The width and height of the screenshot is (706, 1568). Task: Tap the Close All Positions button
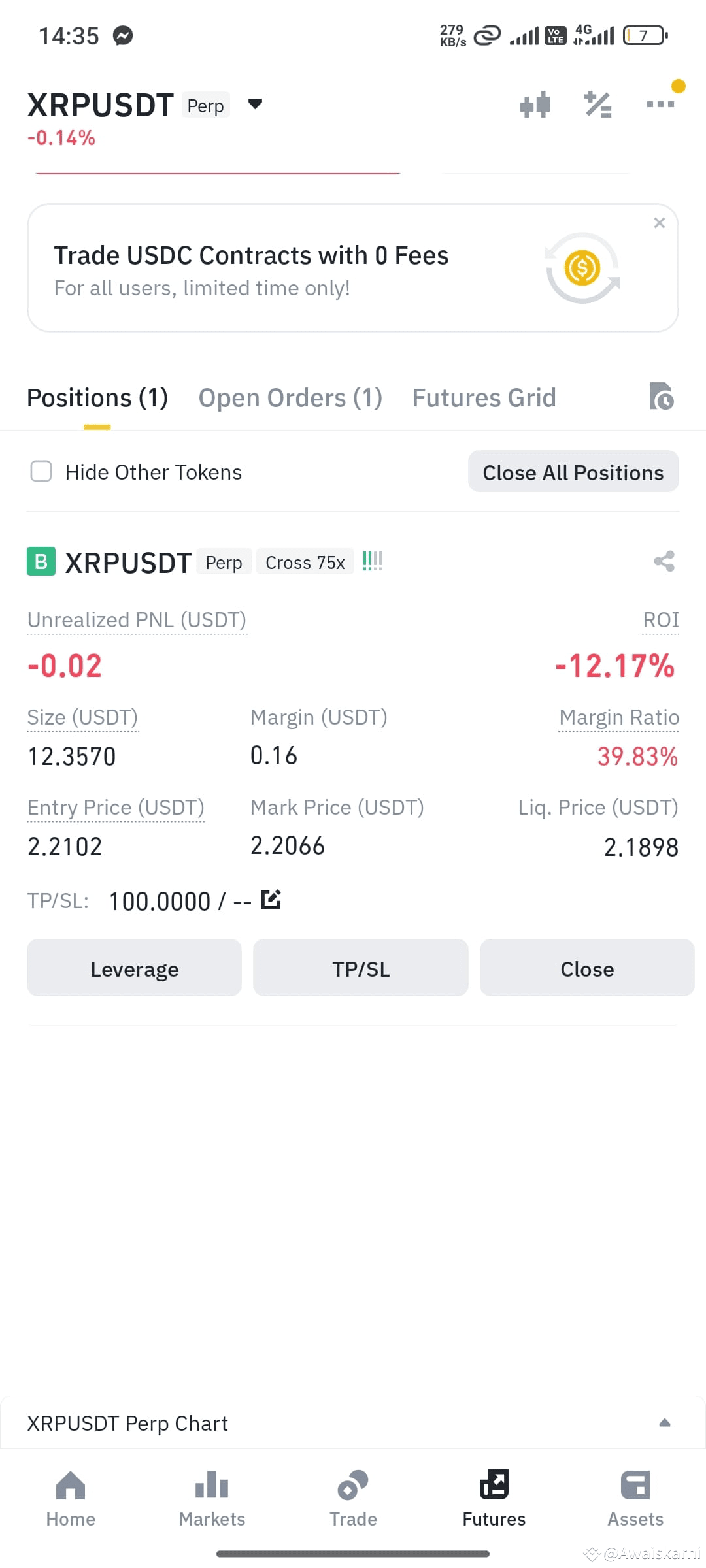[x=573, y=472]
